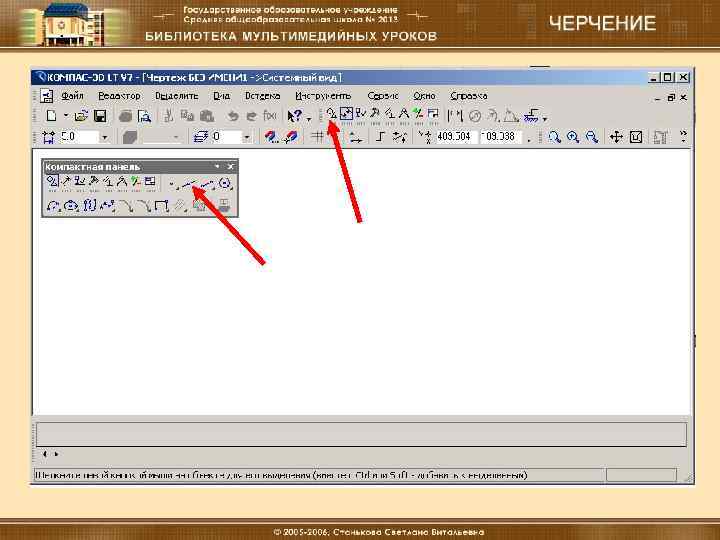Open the Сервис menu
The height and width of the screenshot is (540, 720).
383,96
